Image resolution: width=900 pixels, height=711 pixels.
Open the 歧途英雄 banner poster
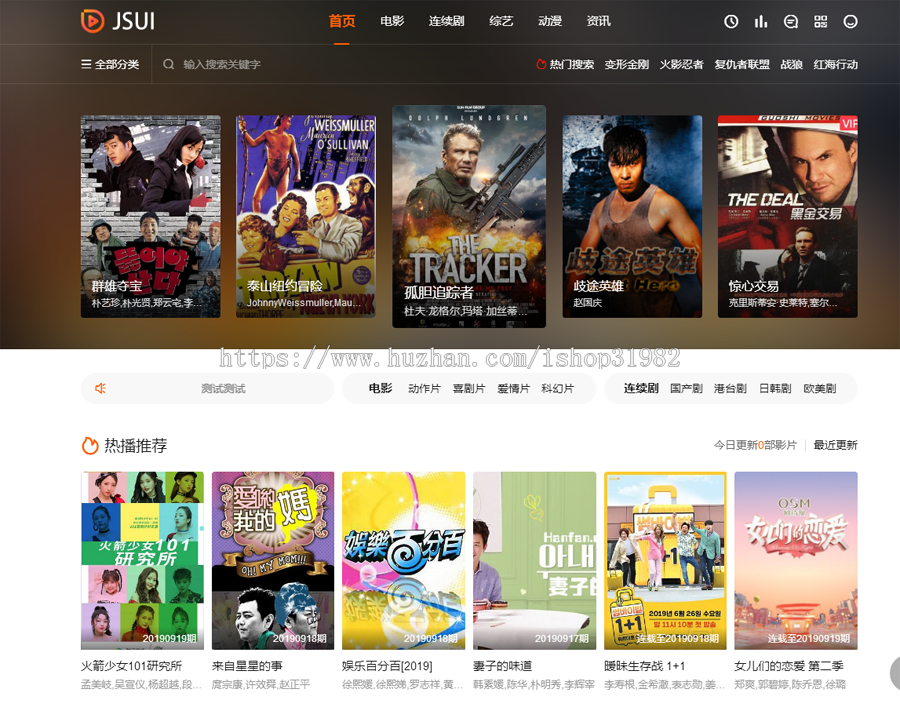632,216
